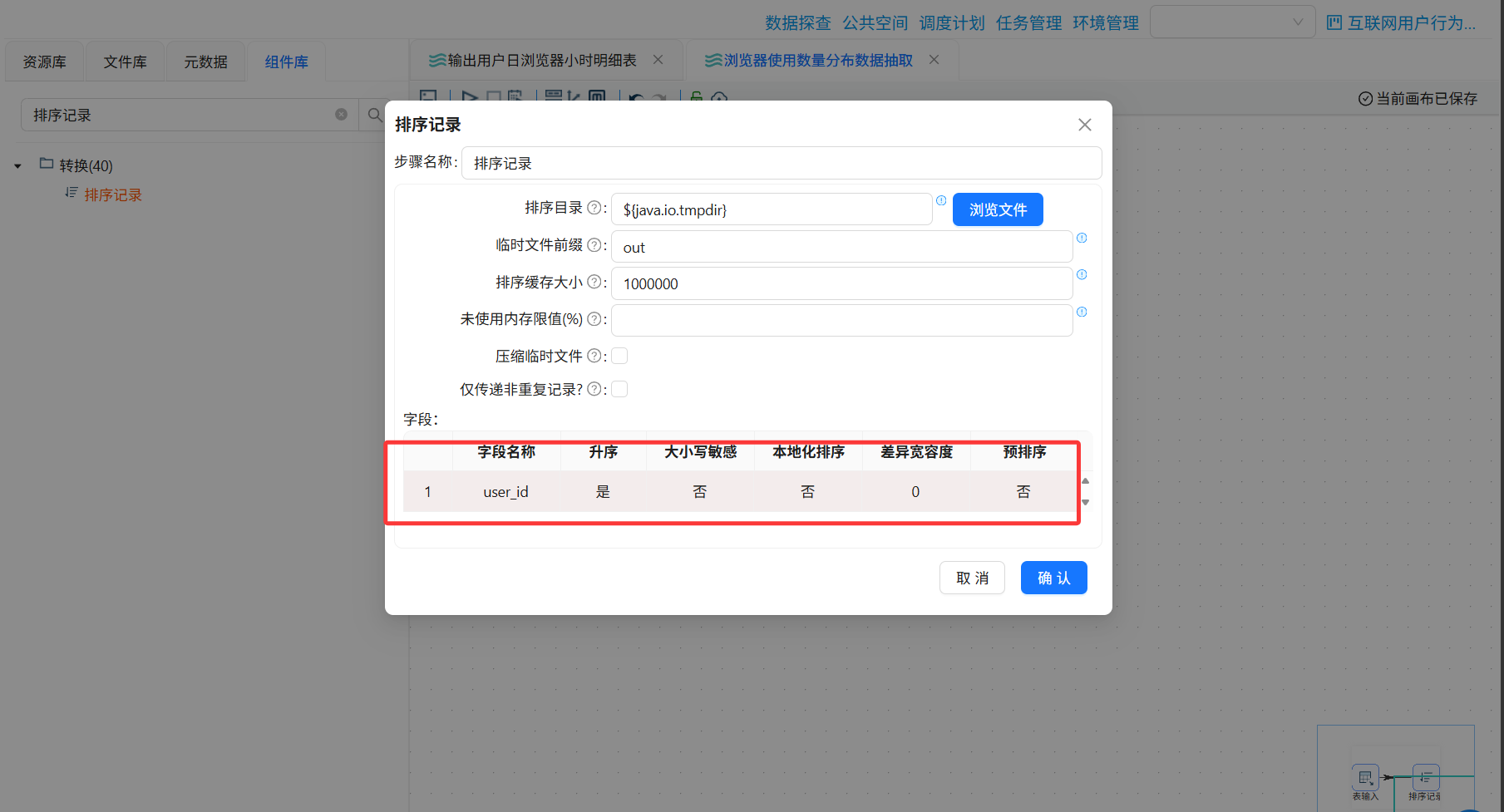
Task: Click help icon beside 临时文件前缀 label
Action: [594, 245]
